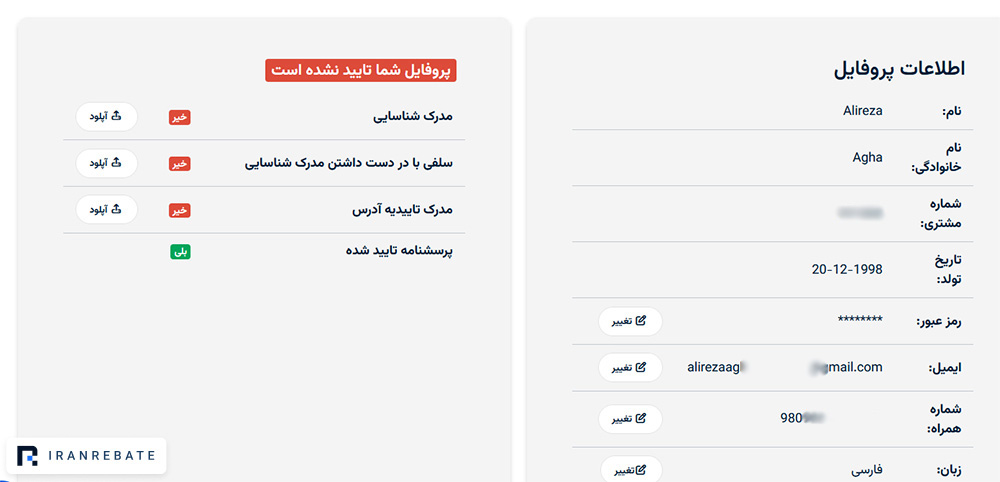Click edit pencil icon beside mobile number row
Viewport: 1000px width, 482px height.
(x=641, y=419)
